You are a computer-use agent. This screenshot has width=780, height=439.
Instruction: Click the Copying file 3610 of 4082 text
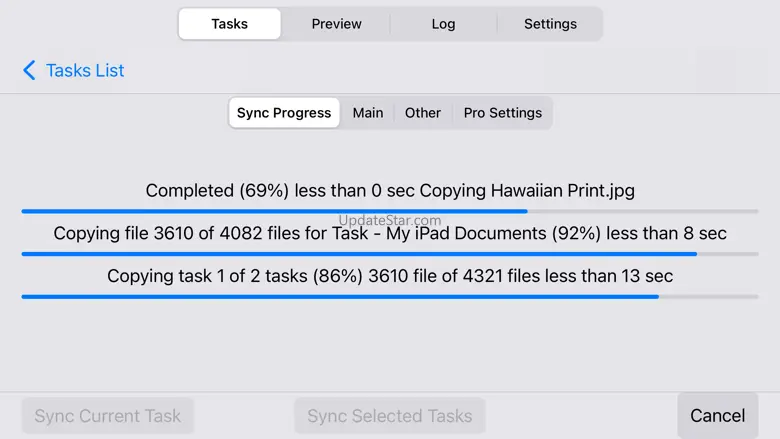pos(390,234)
